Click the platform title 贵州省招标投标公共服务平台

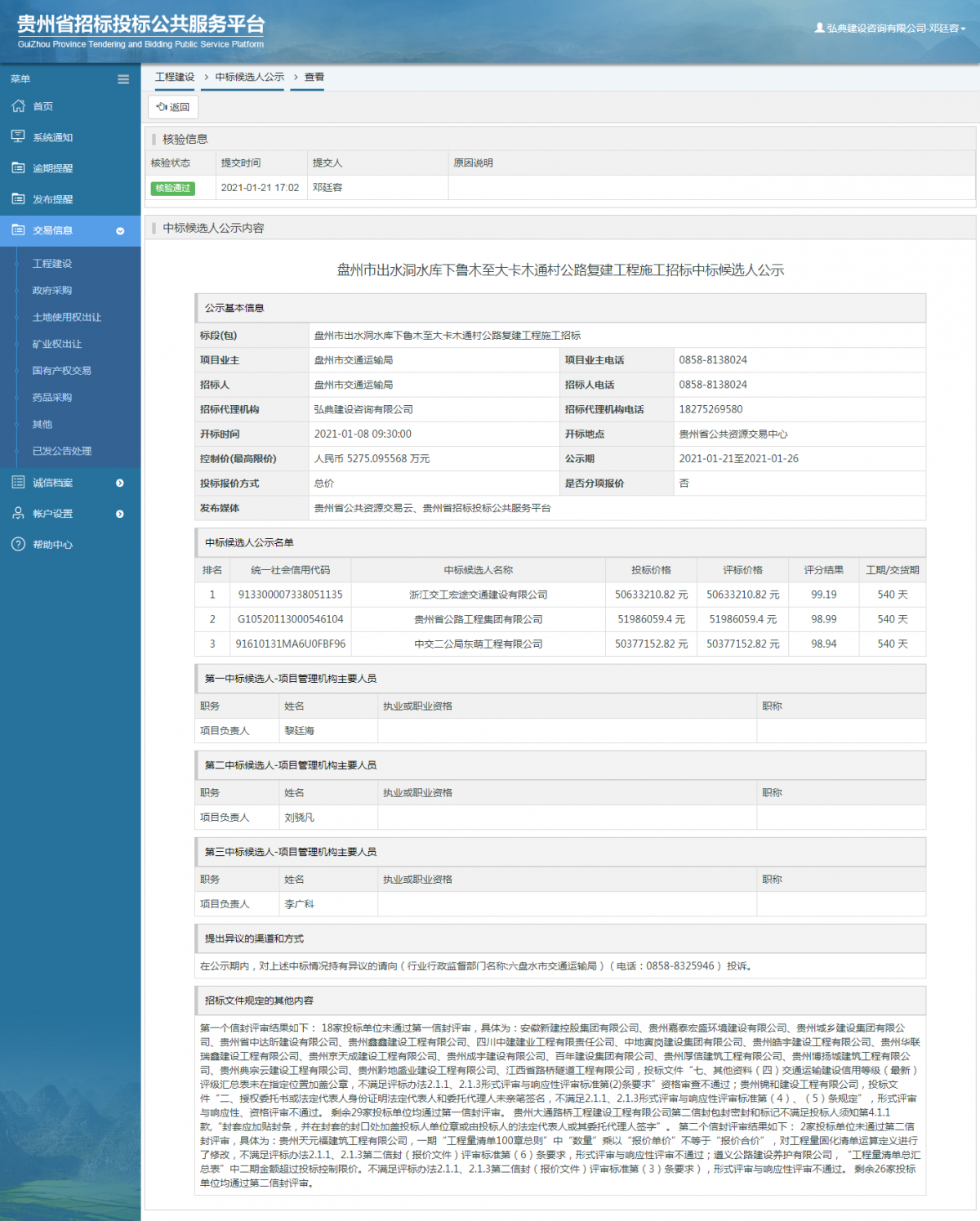click(141, 25)
